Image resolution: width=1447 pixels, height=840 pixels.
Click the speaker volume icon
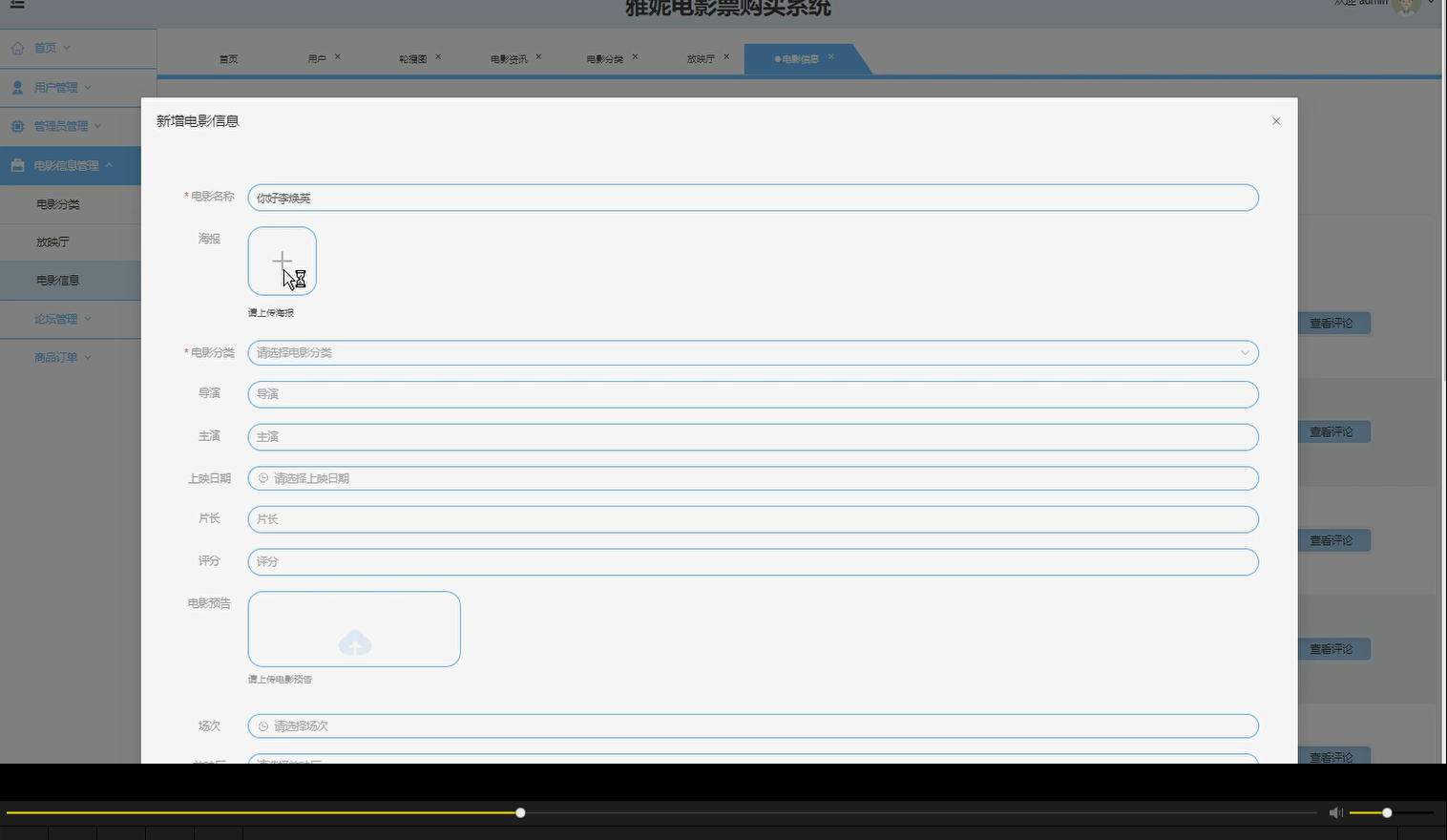tap(1335, 812)
